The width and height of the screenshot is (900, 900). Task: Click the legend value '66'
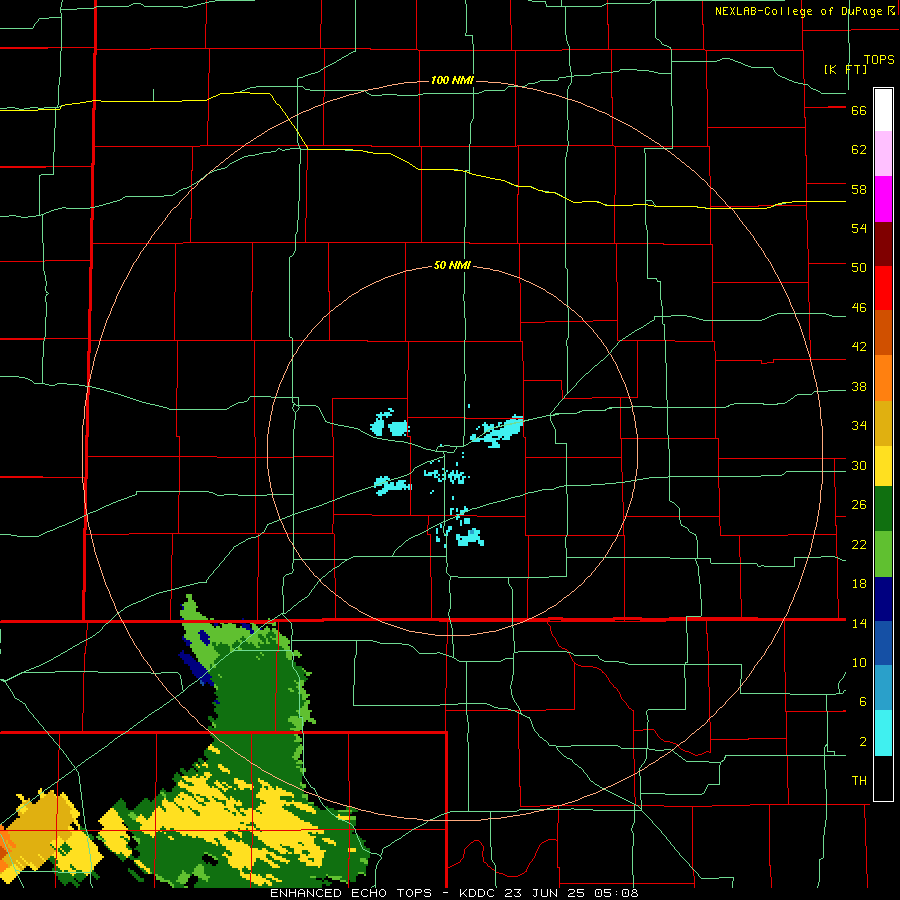[x=859, y=111]
